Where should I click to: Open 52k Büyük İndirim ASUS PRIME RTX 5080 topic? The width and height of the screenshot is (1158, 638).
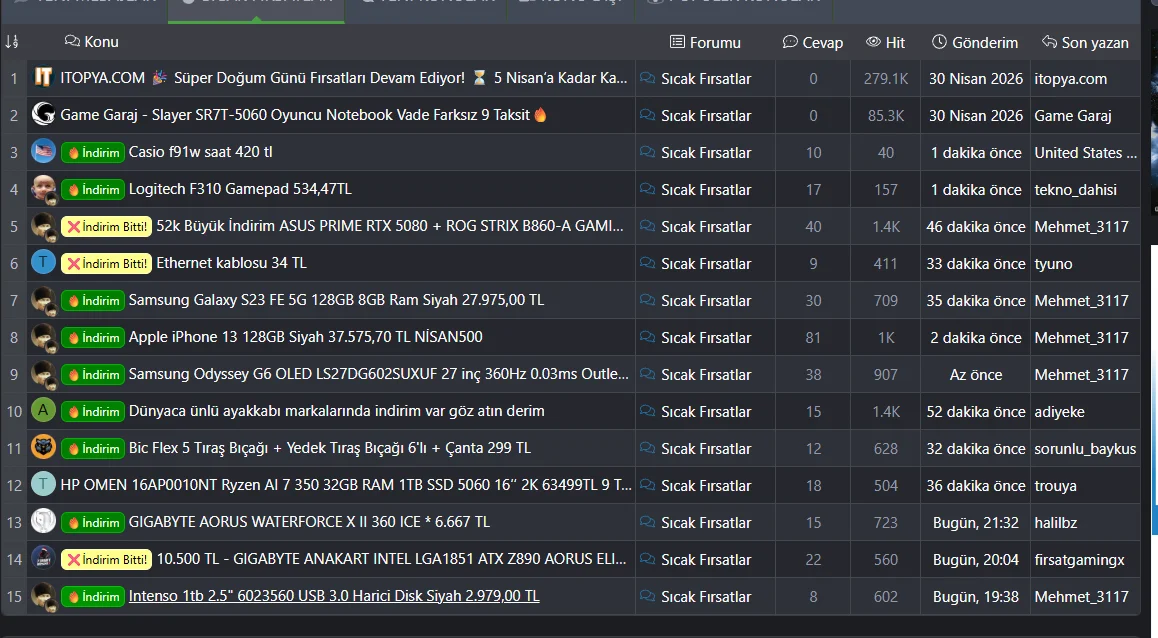click(390, 225)
